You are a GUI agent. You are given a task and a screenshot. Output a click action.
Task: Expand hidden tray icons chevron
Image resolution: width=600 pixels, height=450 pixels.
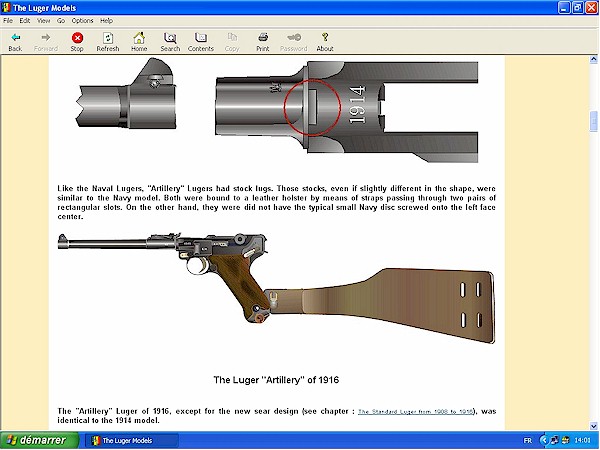coord(544,441)
